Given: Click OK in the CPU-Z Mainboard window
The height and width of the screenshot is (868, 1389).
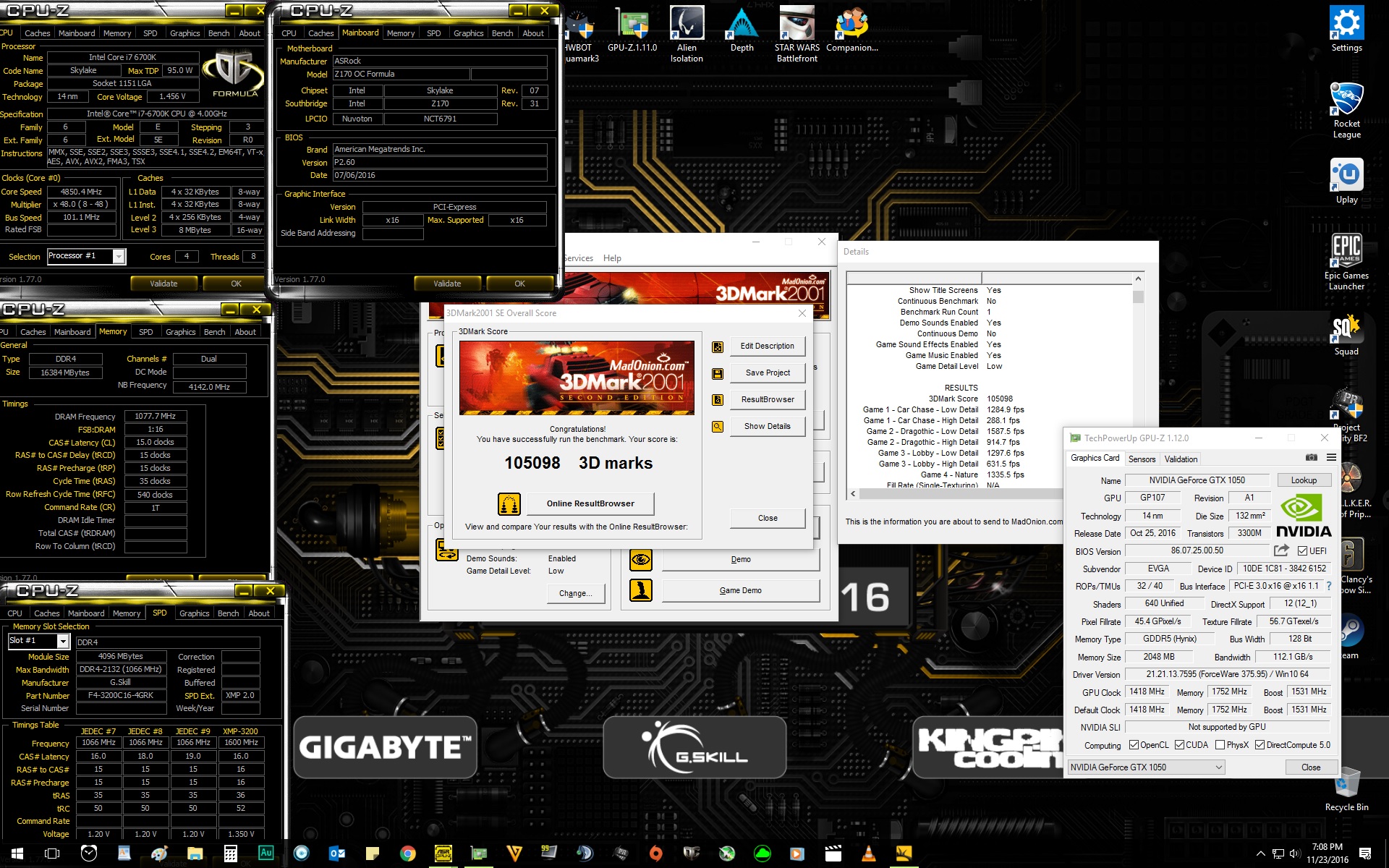Looking at the screenshot, I should [x=519, y=284].
